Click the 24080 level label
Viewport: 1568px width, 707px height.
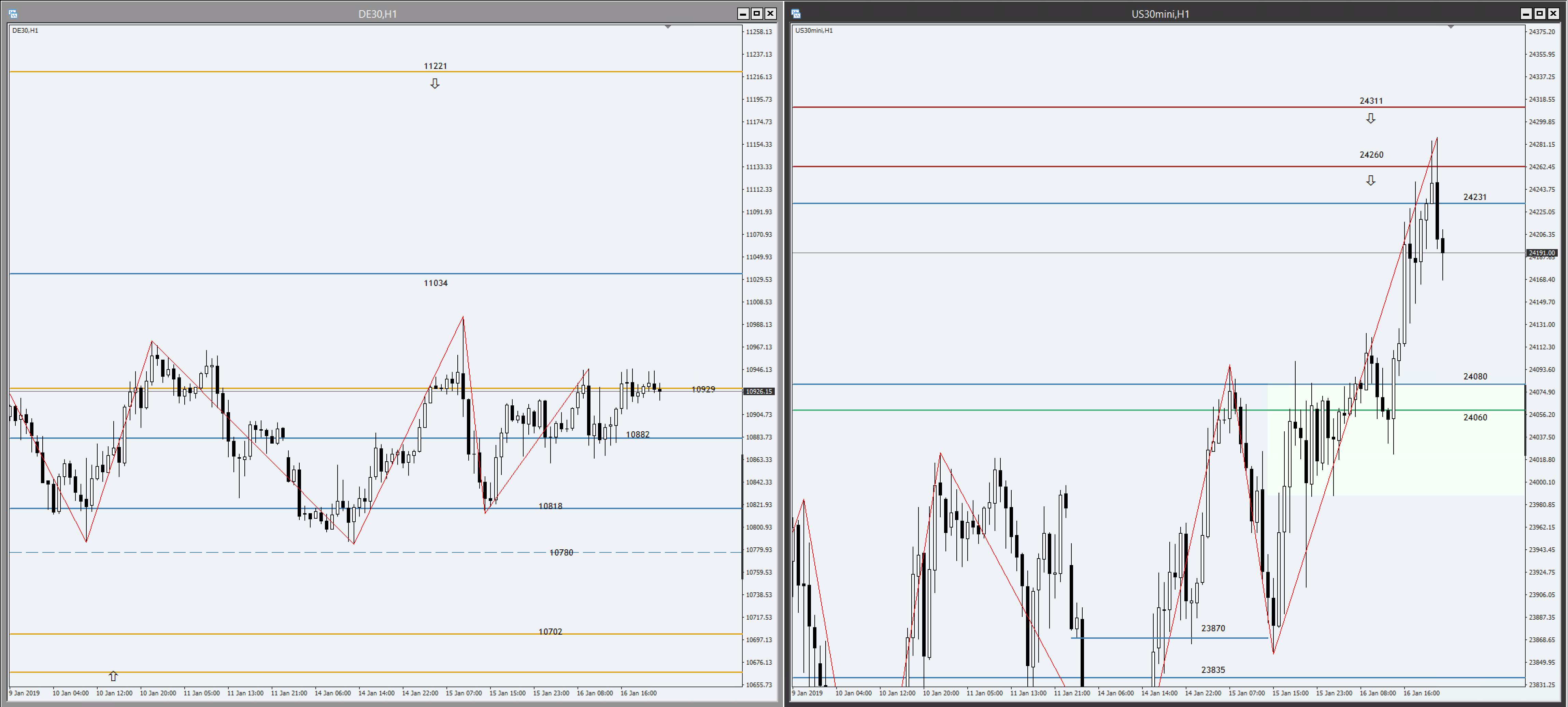[1475, 377]
